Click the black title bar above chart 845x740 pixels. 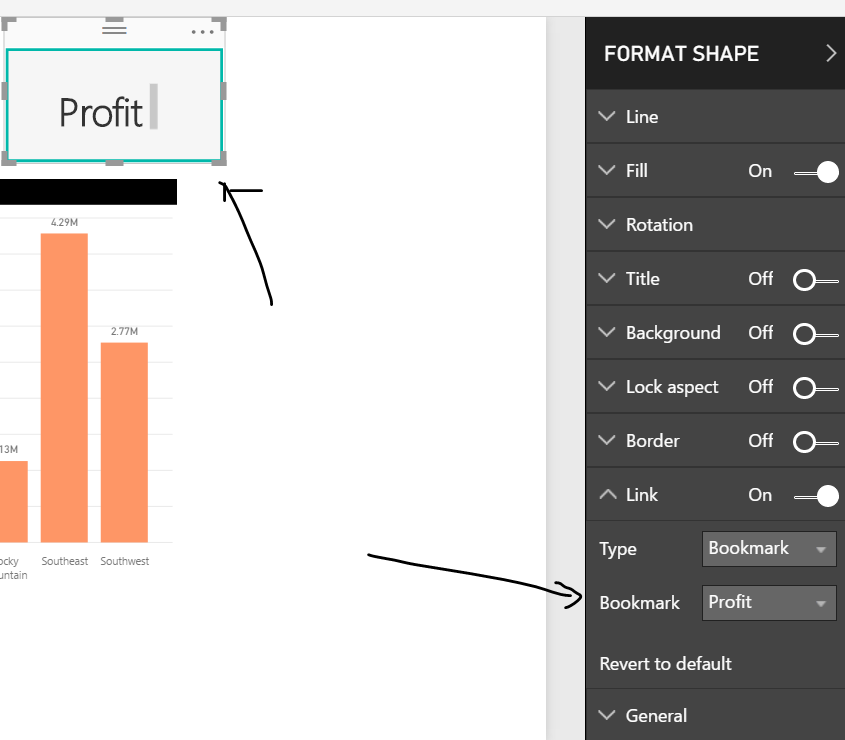click(88, 192)
